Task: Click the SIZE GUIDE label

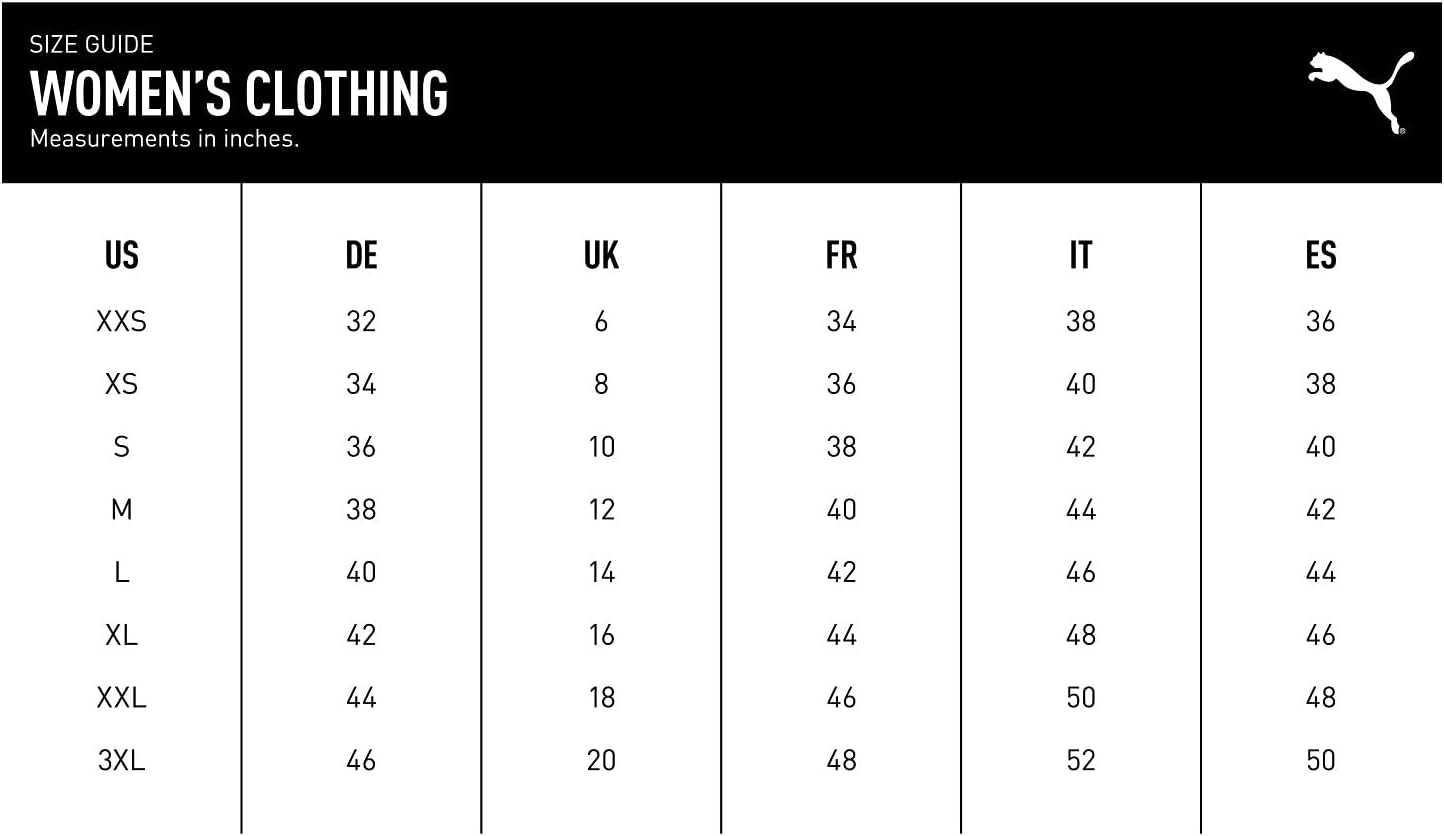Action: (91, 44)
